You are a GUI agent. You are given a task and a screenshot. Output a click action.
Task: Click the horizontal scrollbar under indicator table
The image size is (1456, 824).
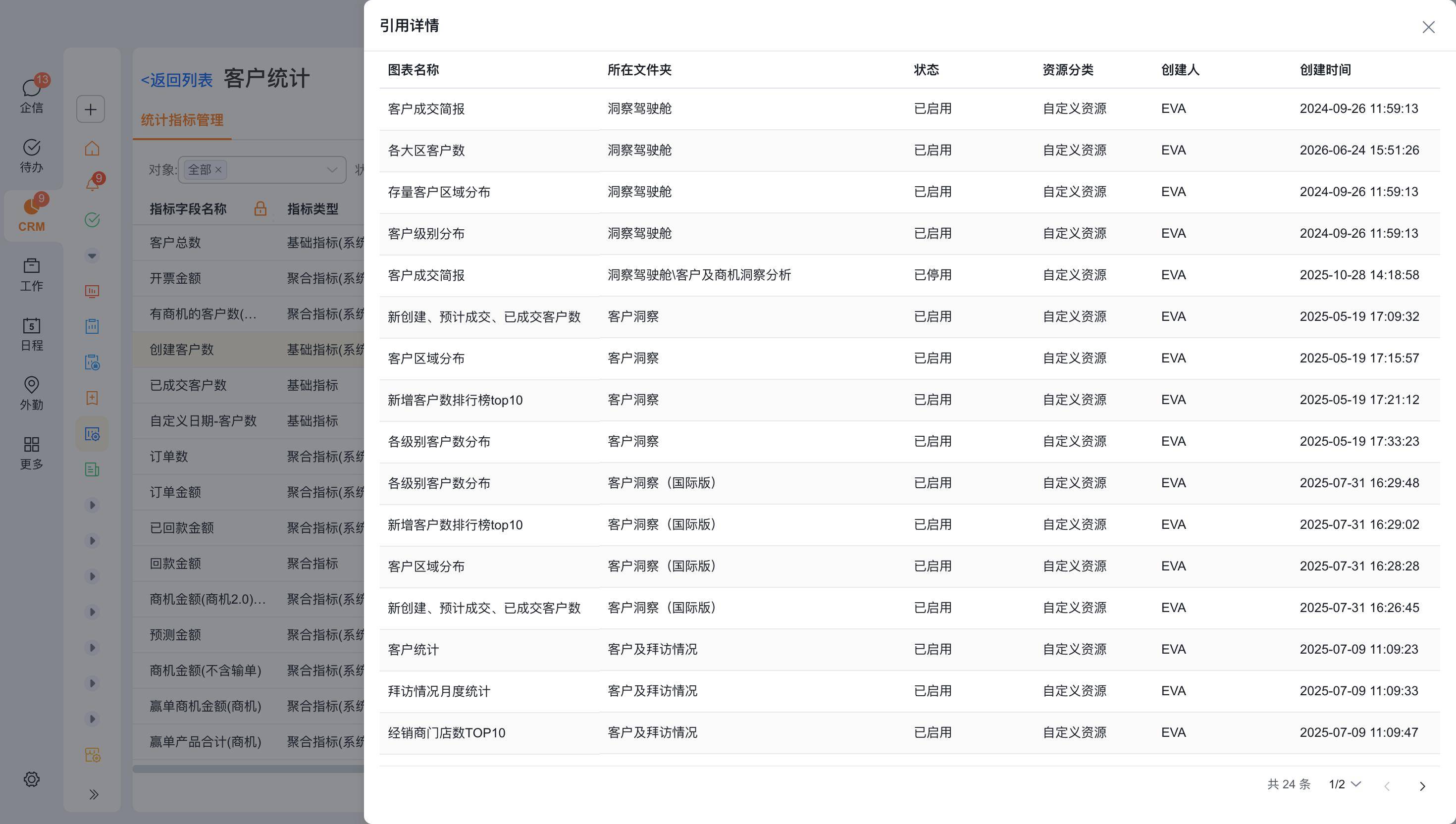click(248, 769)
